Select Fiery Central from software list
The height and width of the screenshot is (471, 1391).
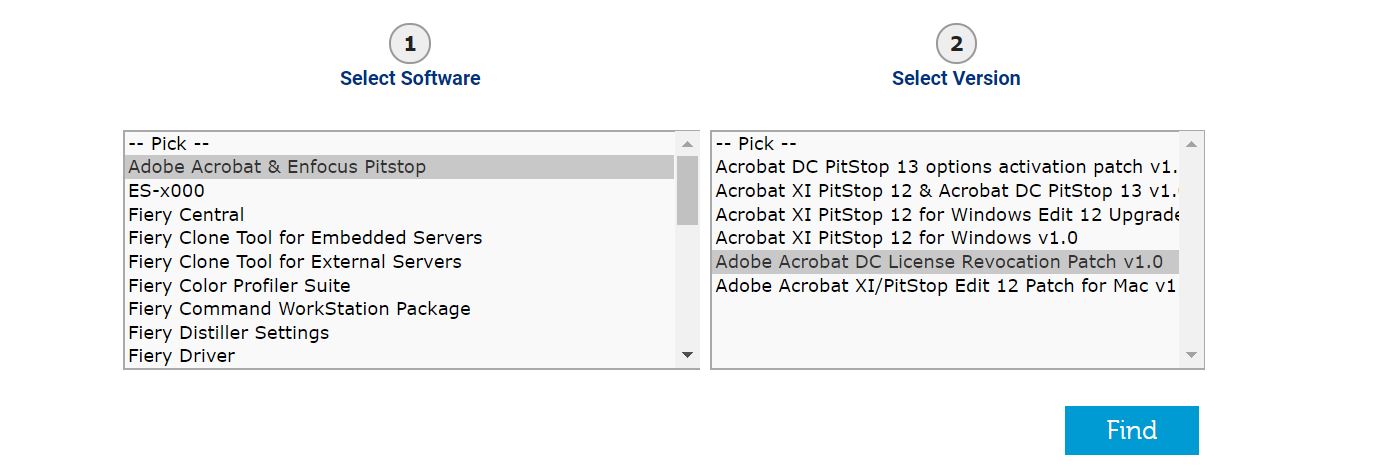pyautogui.click(x=186, y=215)
